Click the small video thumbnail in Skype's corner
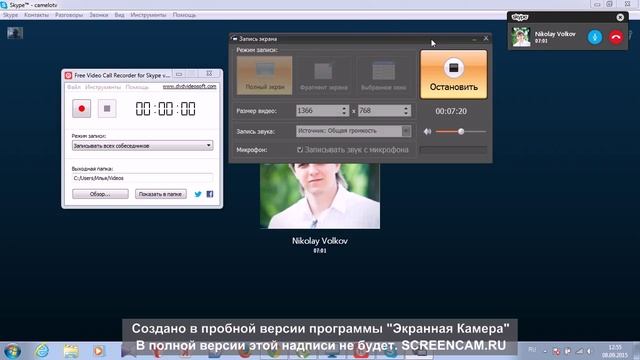This screenshot has height=360, width=640. tap(15, 33)
